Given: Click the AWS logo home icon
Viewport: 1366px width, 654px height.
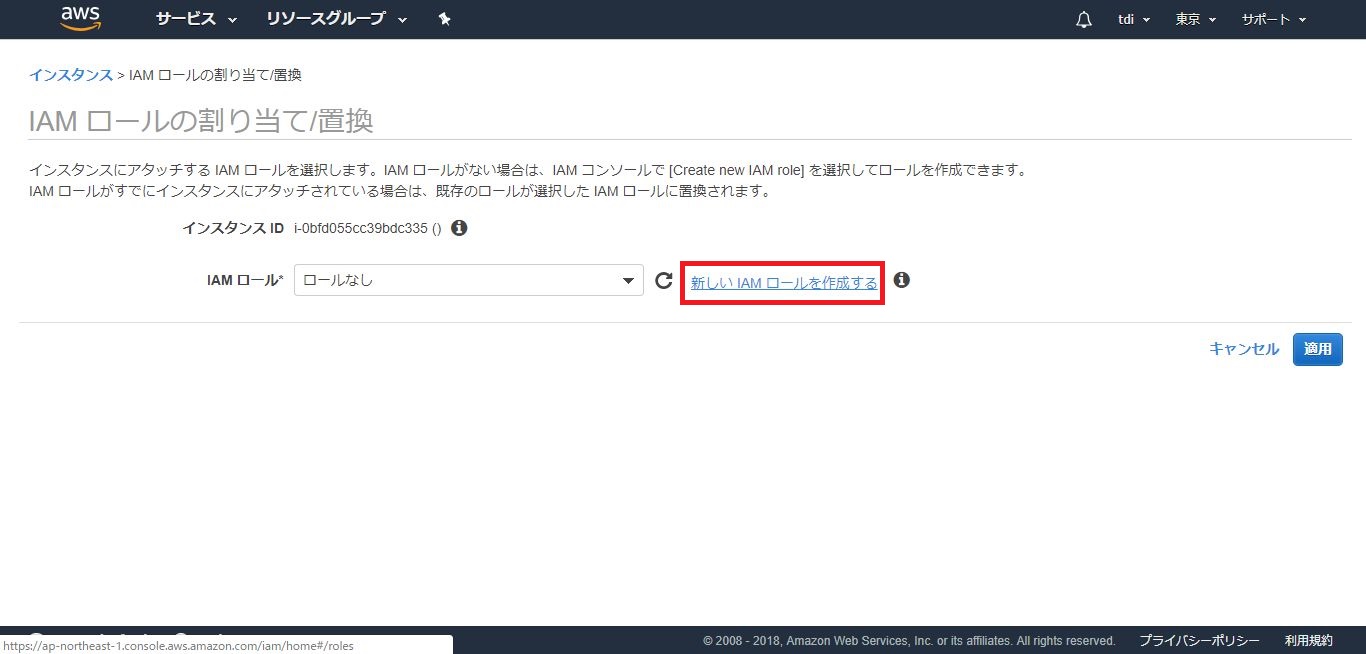Looking at the screenshot, I should (x=81, y=19).
